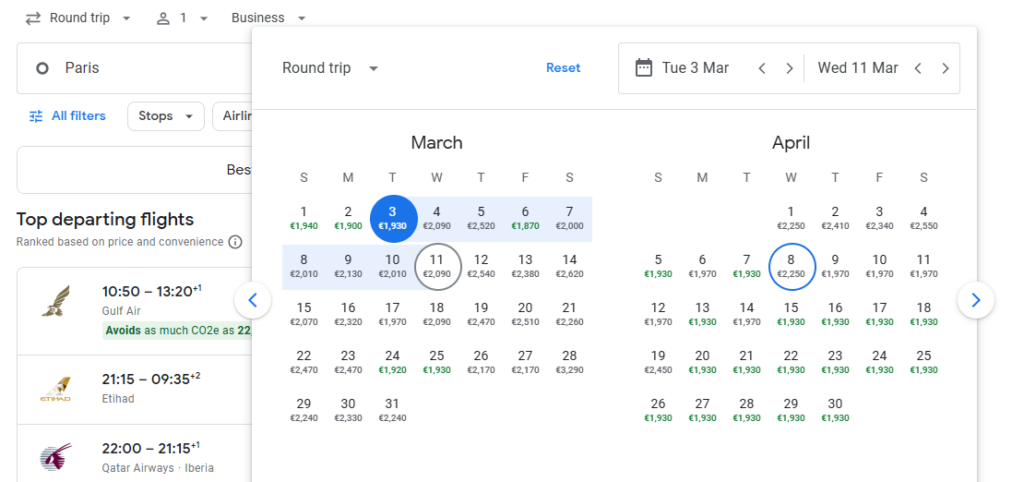
Task: Select March 5 priced €2,520
Action: [481, 218]
